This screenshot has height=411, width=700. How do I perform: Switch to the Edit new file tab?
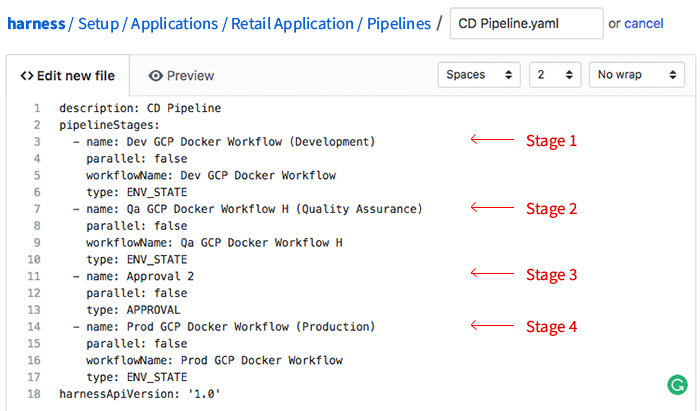click(68, 76)
